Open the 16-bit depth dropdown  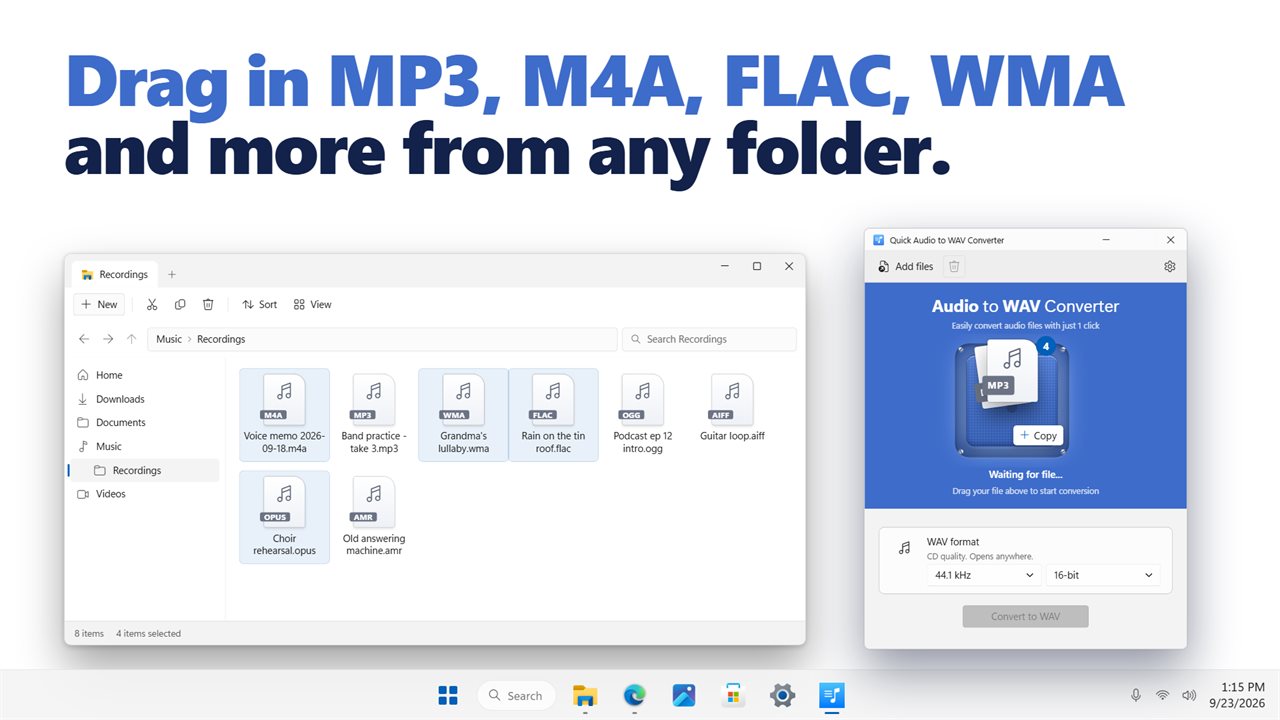pos(1103,575)
